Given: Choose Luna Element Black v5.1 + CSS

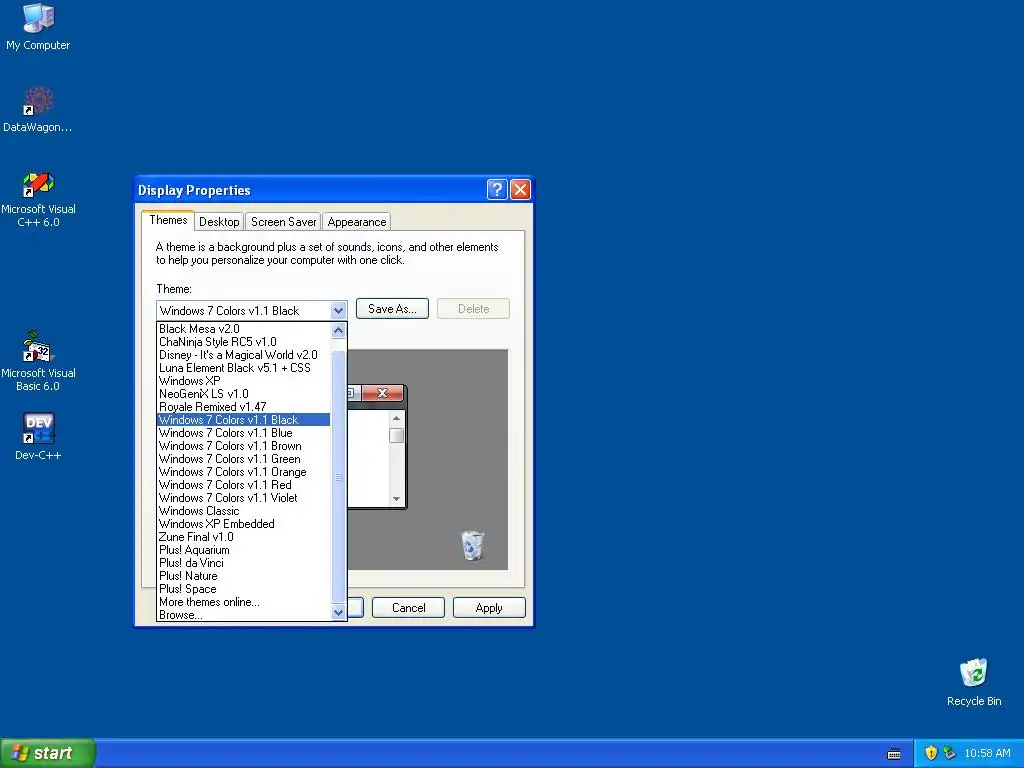Looking at the screenshot, I should (x=244, y=368).
